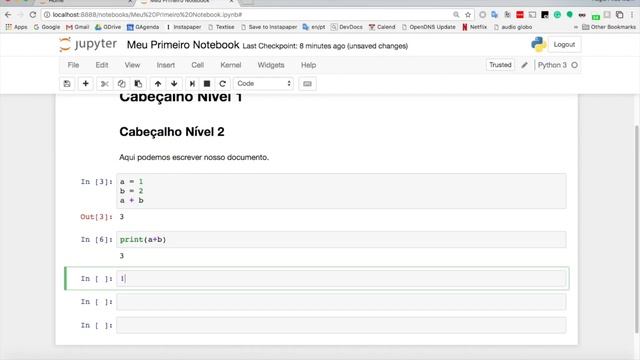The height and width of the screenshot is (360, 640).
Task: Open the Widgets menu
Action: pos(271,65)
